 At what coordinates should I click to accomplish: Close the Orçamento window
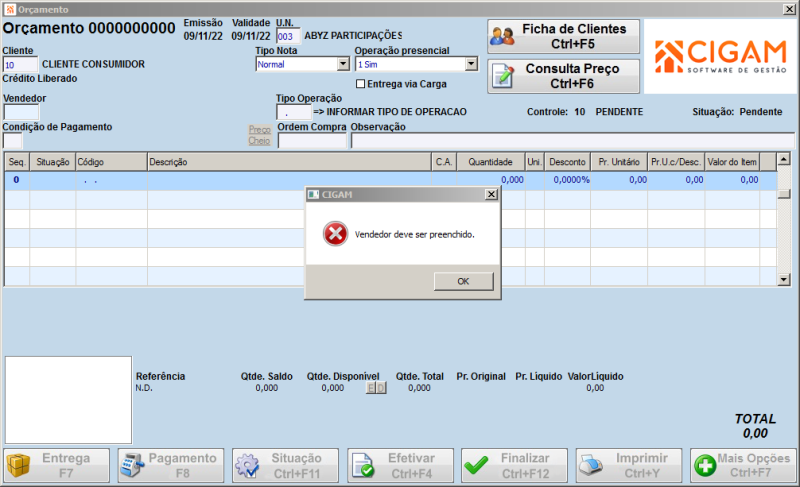[x=789, y=9]
